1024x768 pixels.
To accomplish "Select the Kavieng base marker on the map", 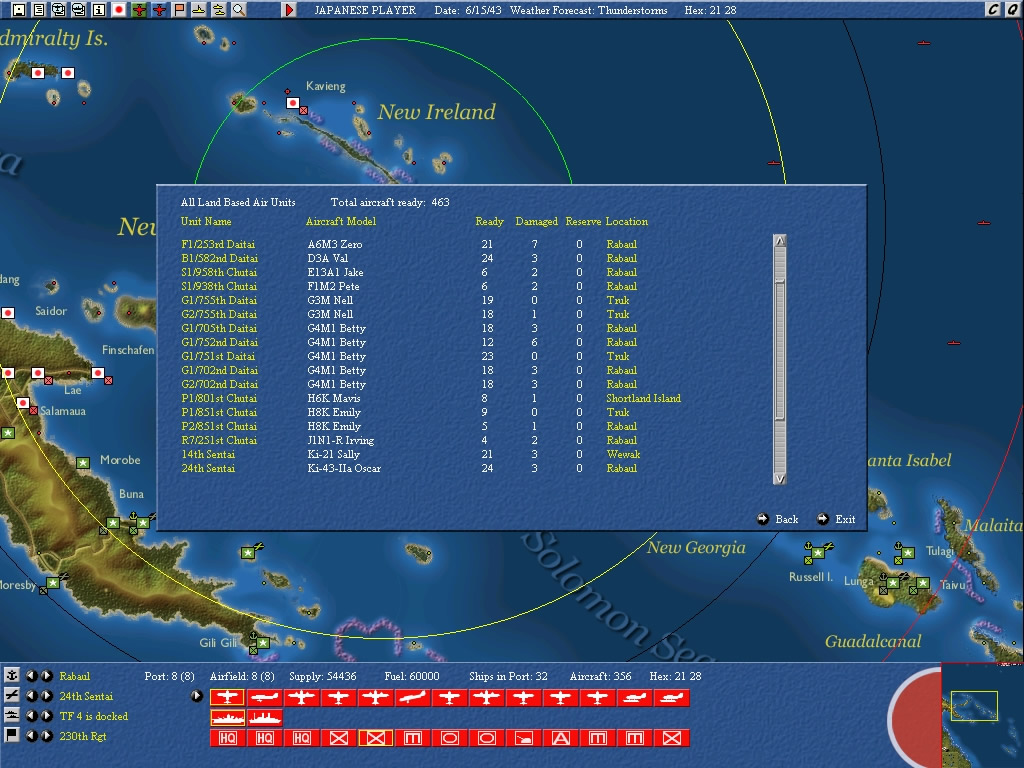I will [293, 103].
